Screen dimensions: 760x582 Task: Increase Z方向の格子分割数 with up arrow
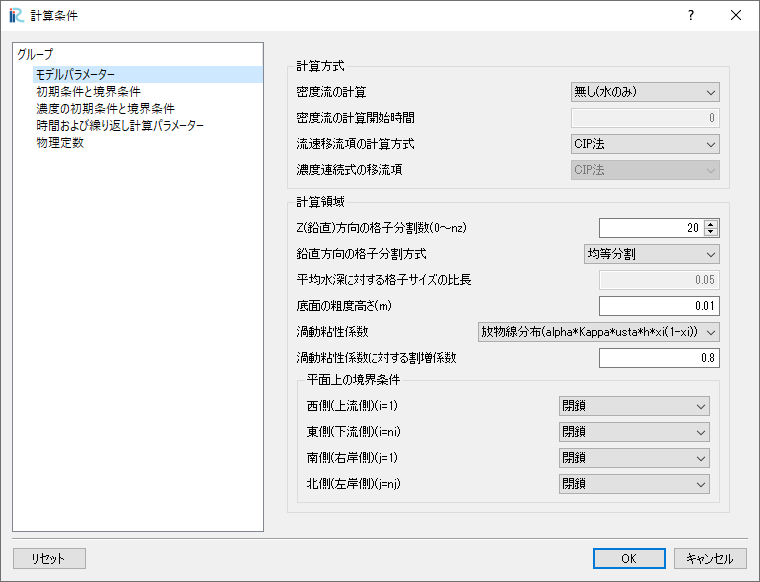pos(711,224)
